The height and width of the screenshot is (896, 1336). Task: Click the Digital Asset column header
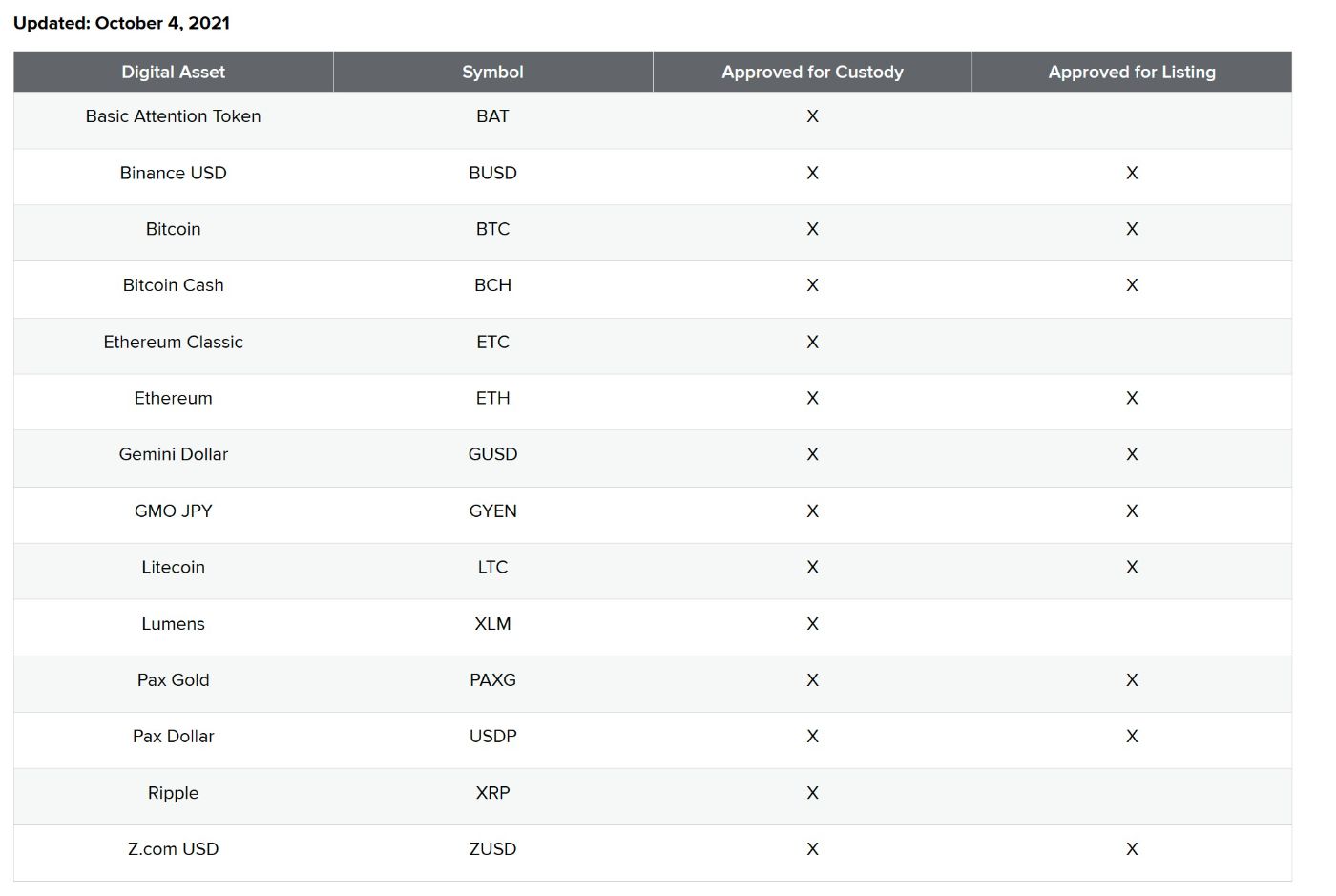(x=173, y=72)
